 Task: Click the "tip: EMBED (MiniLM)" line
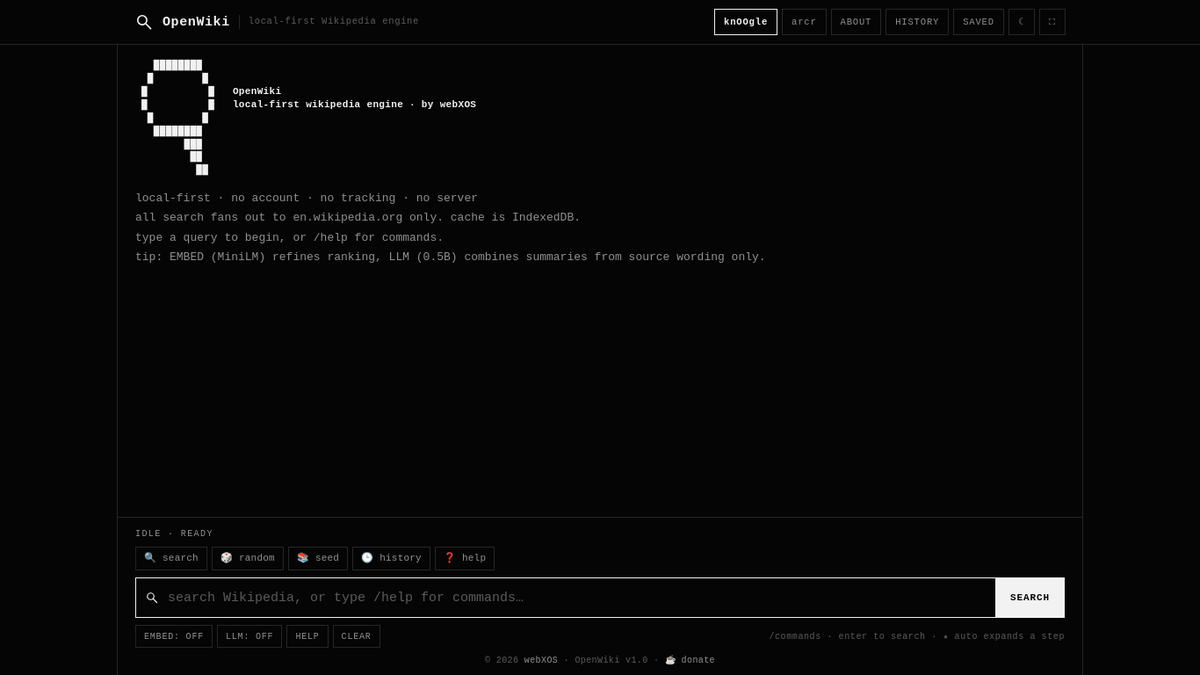click(450, 257)
